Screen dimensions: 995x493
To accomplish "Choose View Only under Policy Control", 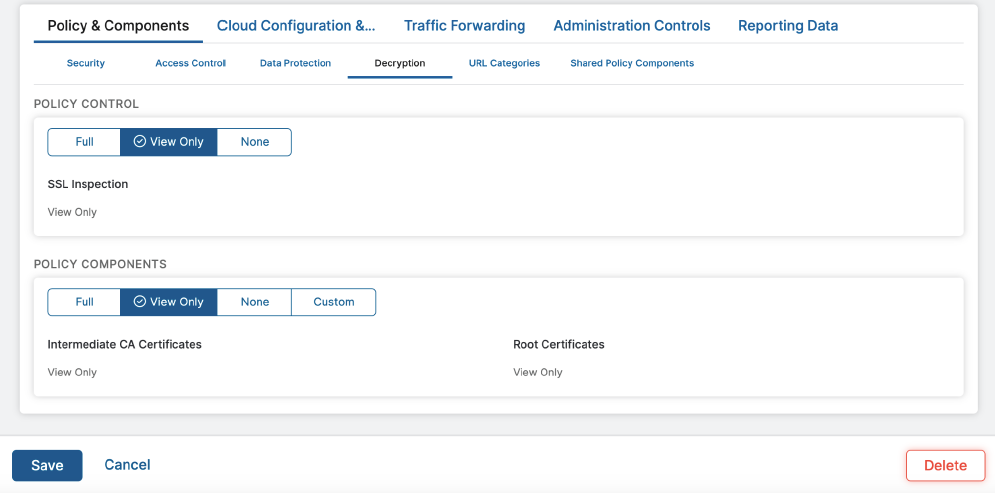I will coord(168,142).
